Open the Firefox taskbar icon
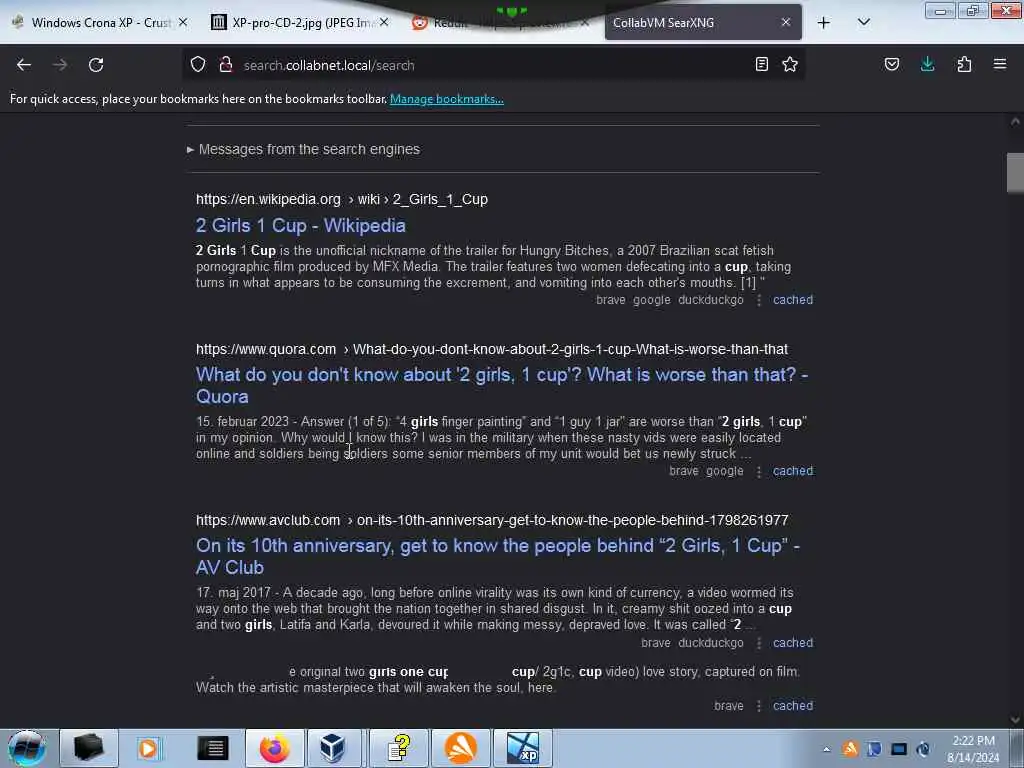Viewport: 1024px width, 768px height. [274, 748]
